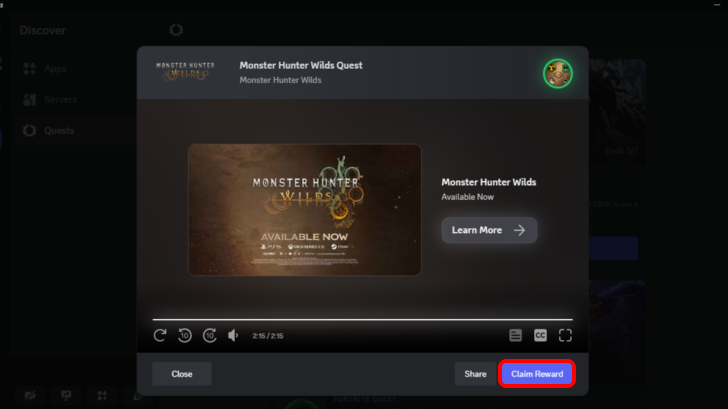Viewport: 728px width, 409px height.
Task: Click the screen share icon at bottom
Action: [x=66, y=396]
